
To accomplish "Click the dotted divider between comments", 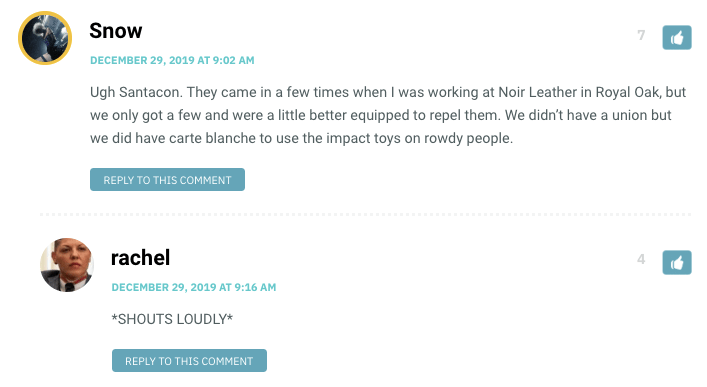I will [x=365, y=215].
